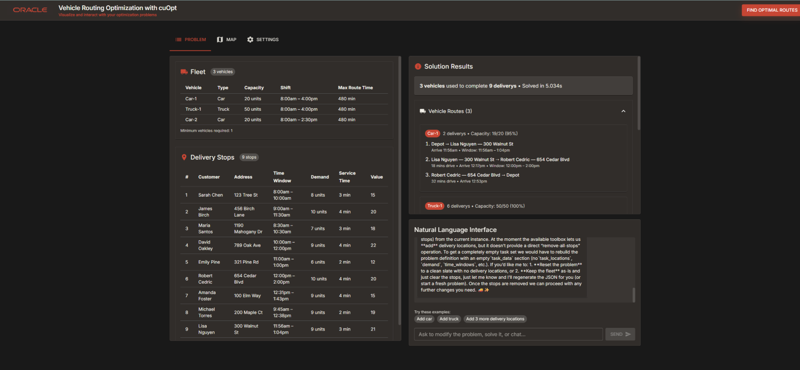The width and height of the screenshot is (800, 370).
Task: Click route step 'Robert Cedric — 654 Cedar Blvd → Depot'
Action: click(475, 175)
